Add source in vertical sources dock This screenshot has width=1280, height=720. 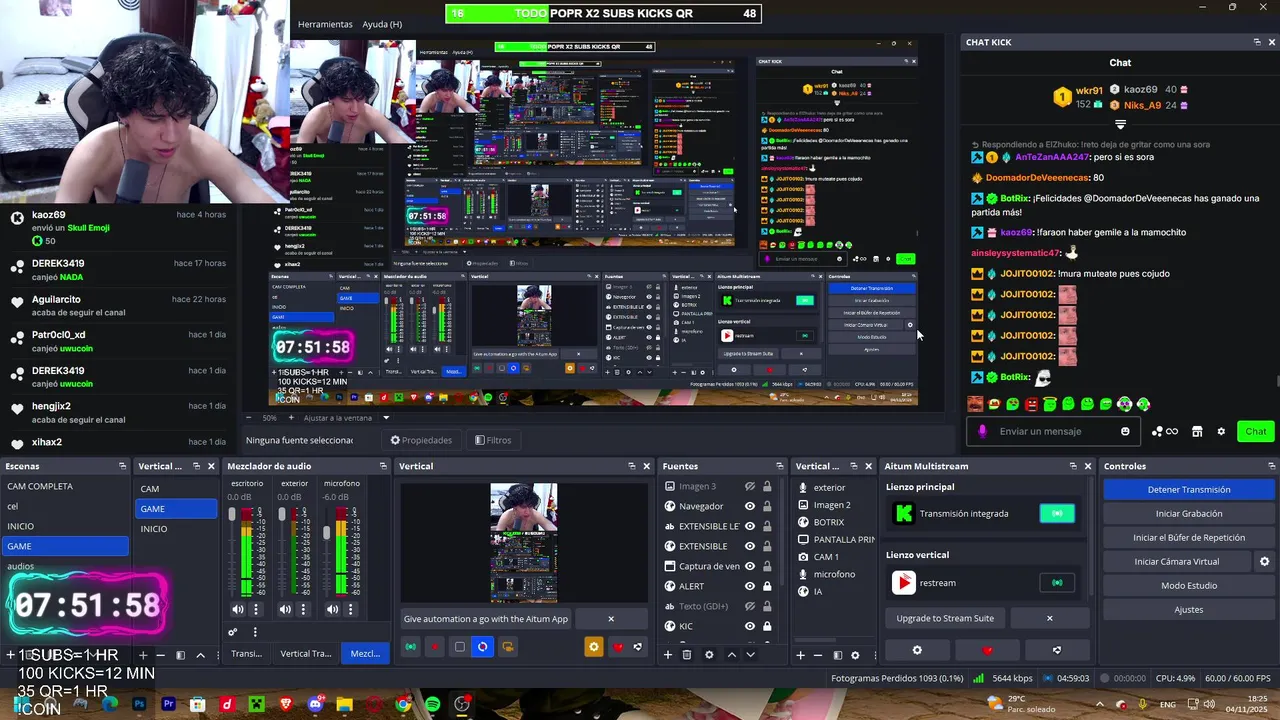[x=800, y=655]
